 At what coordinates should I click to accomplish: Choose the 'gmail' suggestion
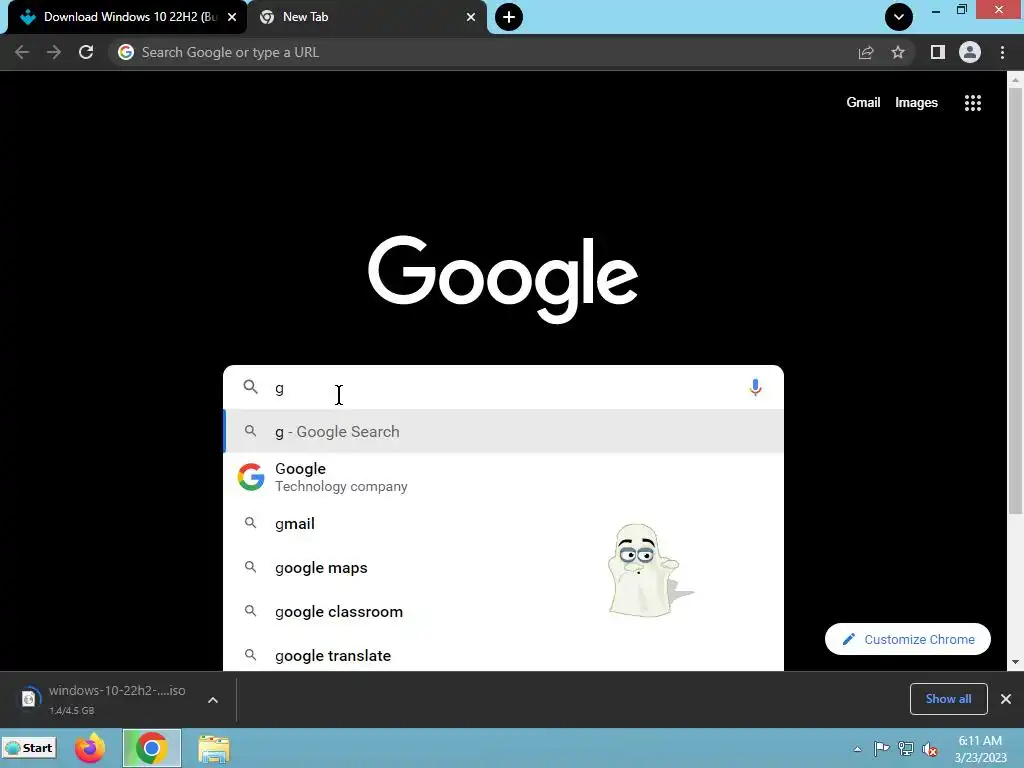tap(503, 524)
